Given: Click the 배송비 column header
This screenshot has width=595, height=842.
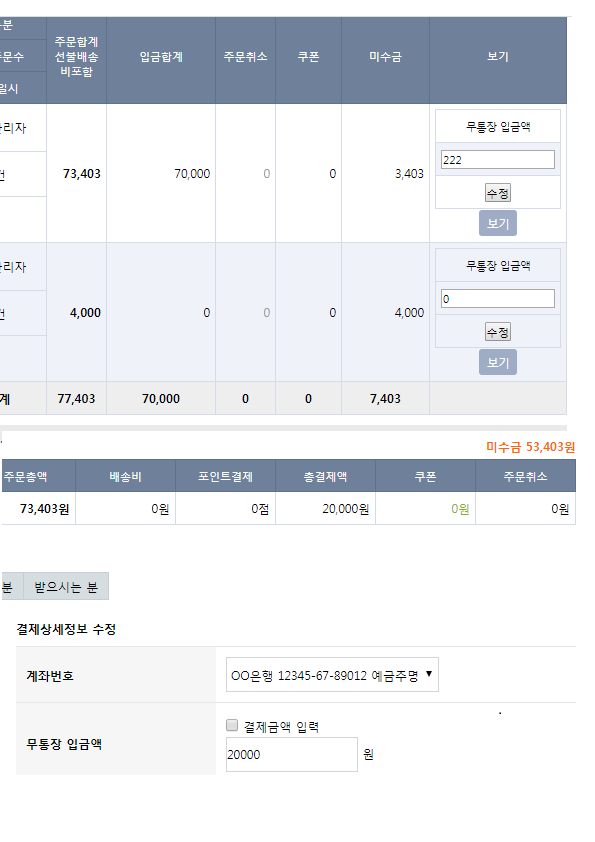Looking at the screenshot, I should point(126,476).
